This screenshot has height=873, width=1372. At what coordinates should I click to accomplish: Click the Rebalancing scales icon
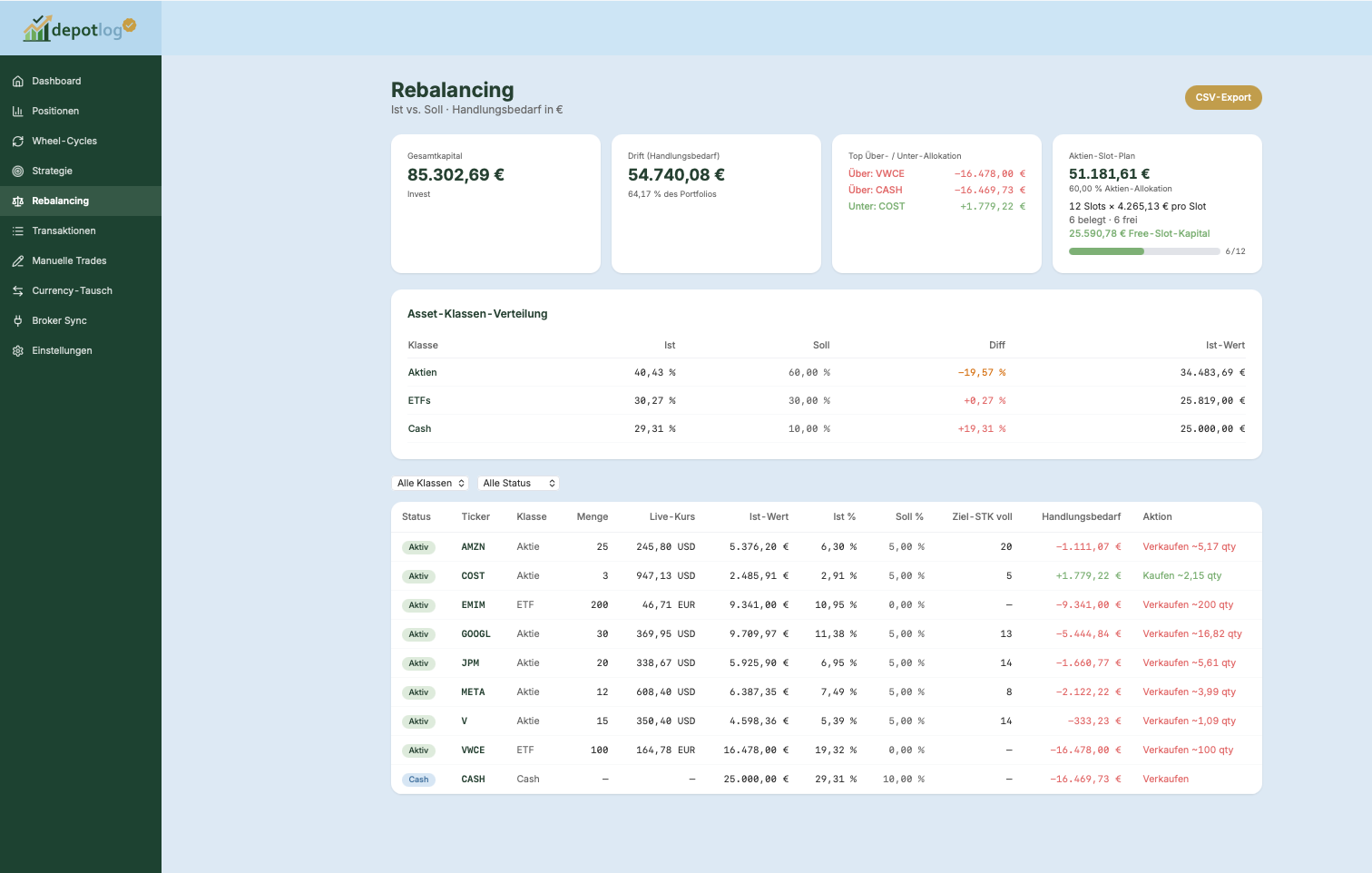18,201
